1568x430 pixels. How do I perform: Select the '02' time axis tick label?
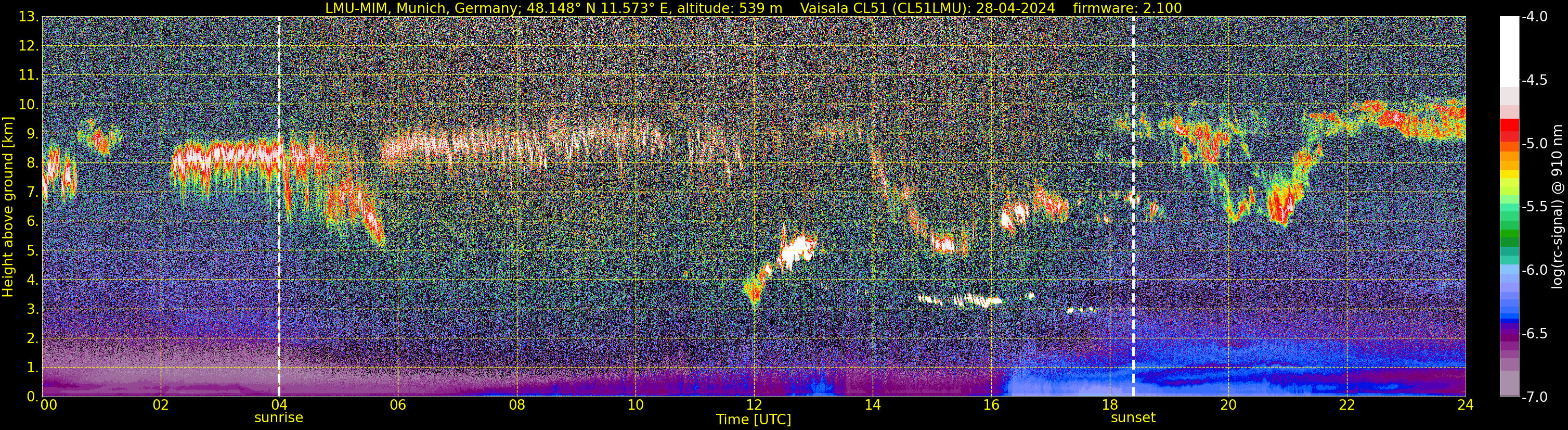pyautogui.click(x=161, y=405)
